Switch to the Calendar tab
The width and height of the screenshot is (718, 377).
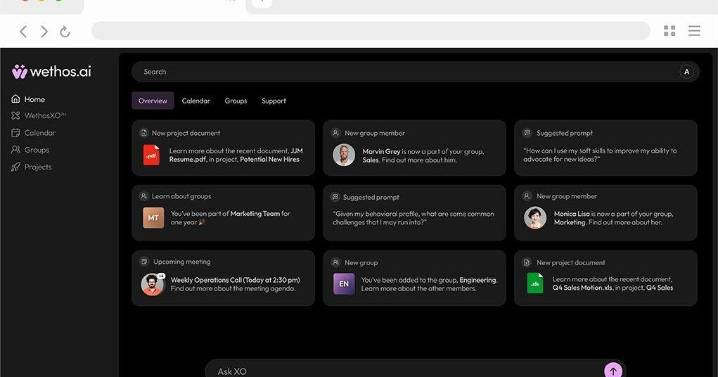tap(196, 101)
